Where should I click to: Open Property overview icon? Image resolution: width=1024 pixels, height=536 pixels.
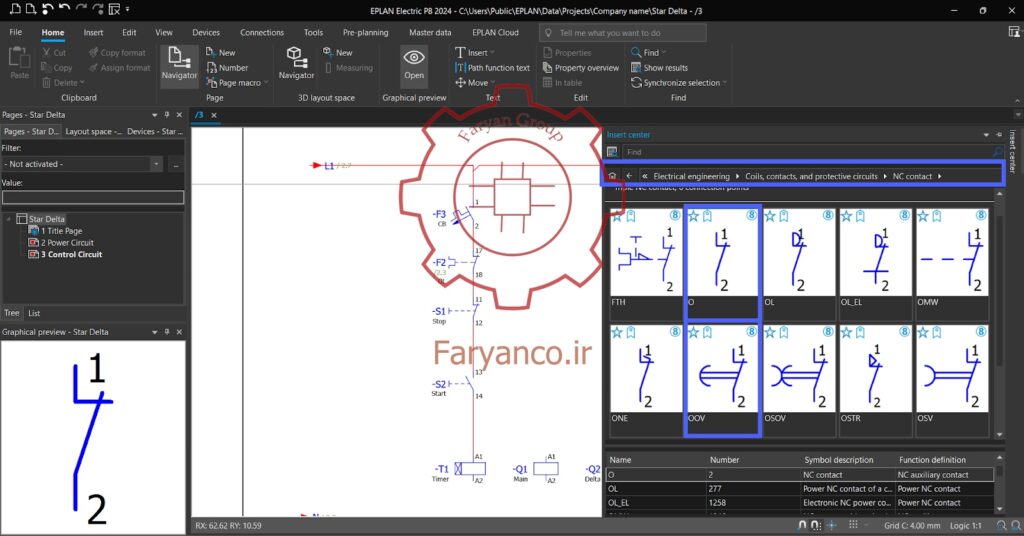tap(547, 67)
